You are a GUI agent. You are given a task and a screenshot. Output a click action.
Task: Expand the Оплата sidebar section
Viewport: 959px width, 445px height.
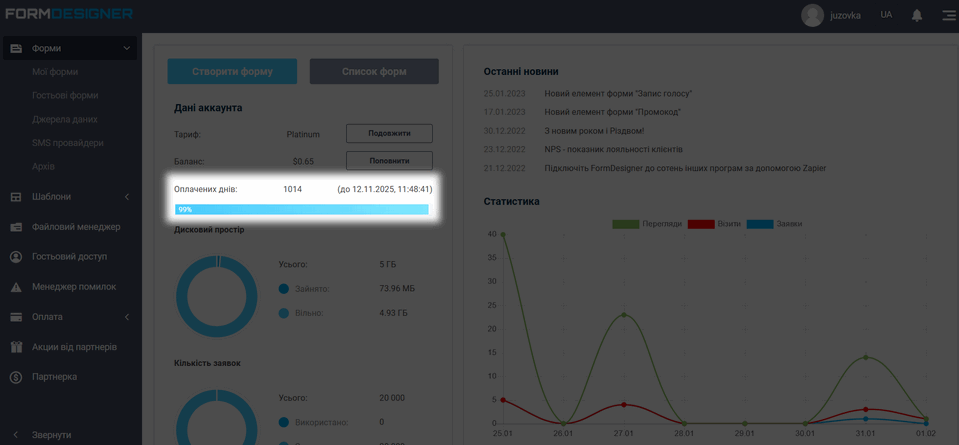tap(126, 317)
